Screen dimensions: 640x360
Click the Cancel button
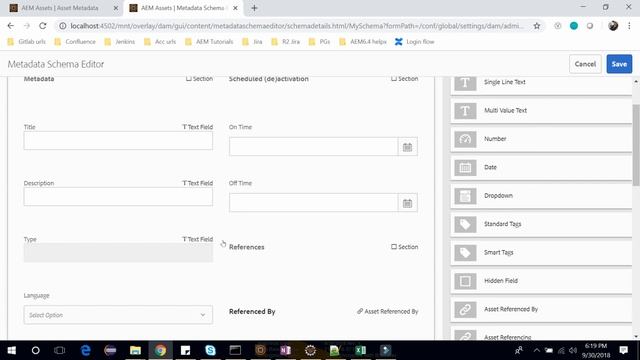585,64
